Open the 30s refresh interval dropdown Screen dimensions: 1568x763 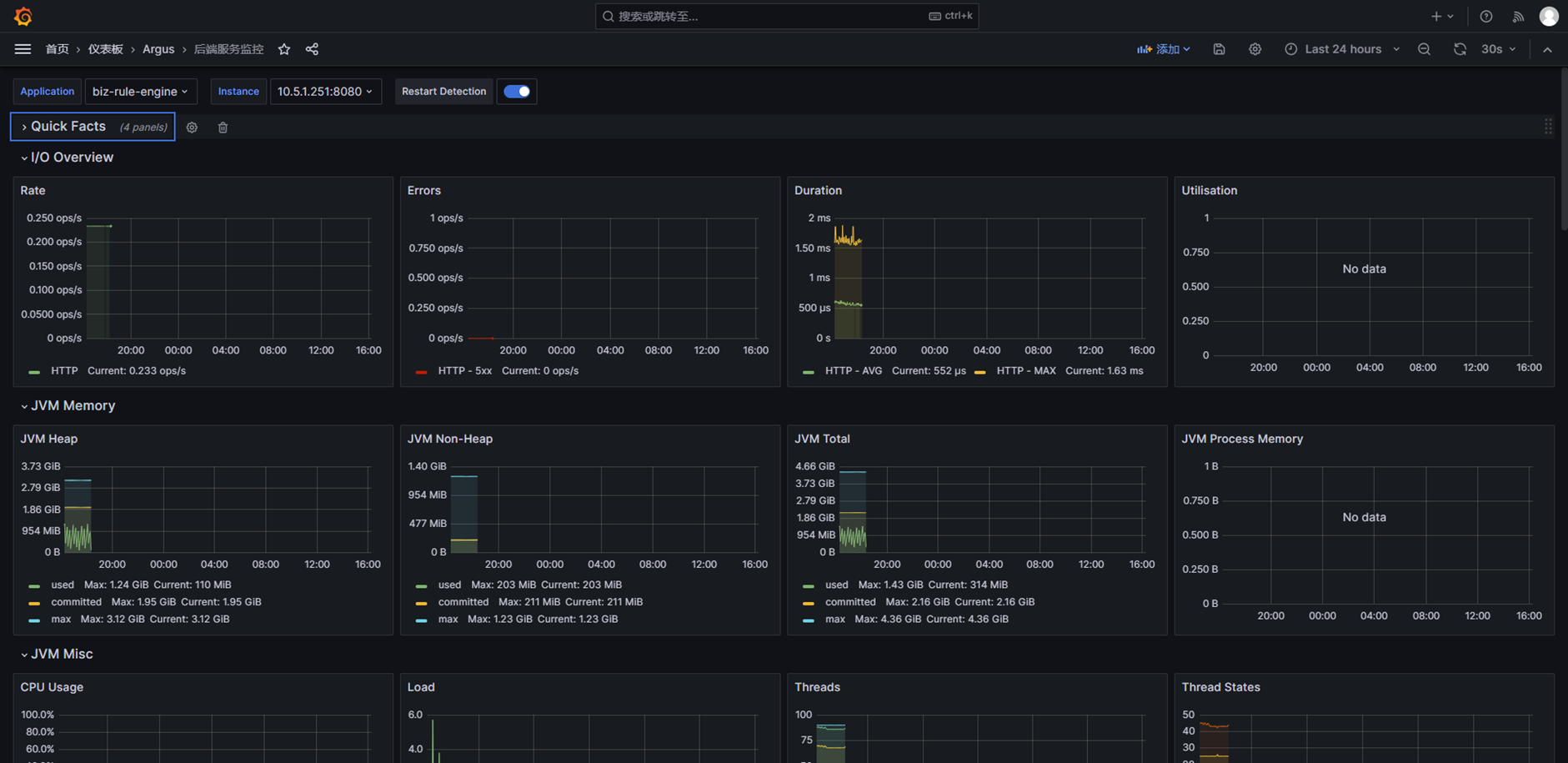[x=1498, y=49]
